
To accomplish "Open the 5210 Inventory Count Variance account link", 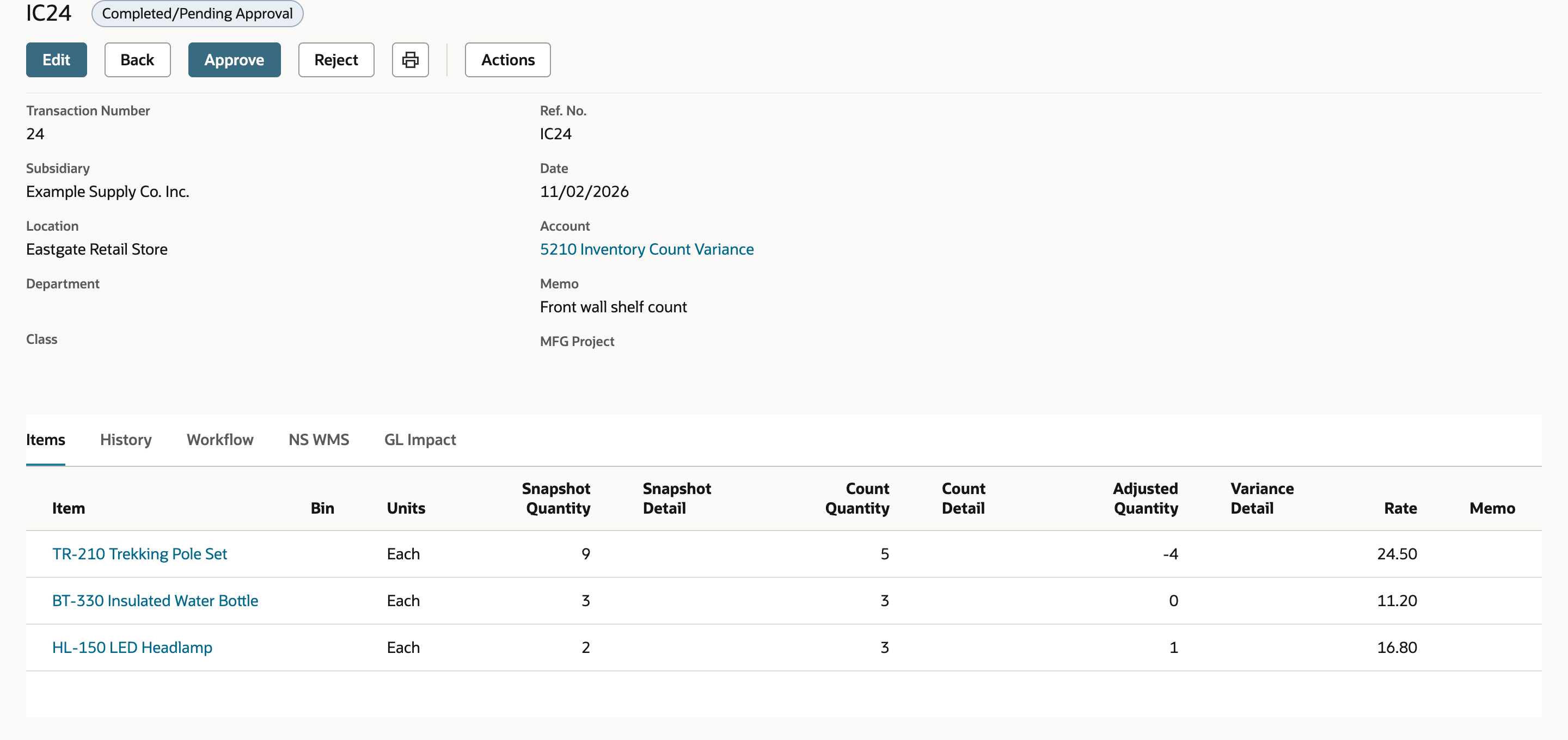I will pos(646,249).
